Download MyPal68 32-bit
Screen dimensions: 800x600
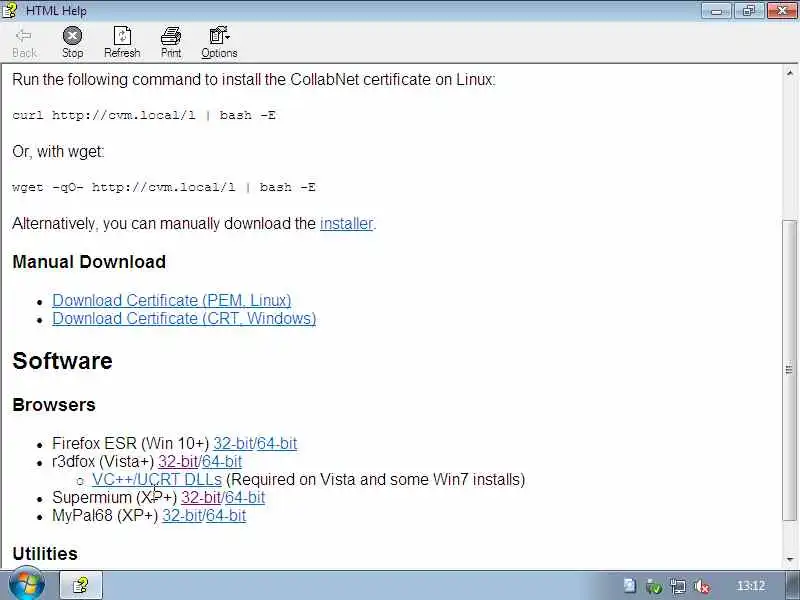[x=182, y=515]
